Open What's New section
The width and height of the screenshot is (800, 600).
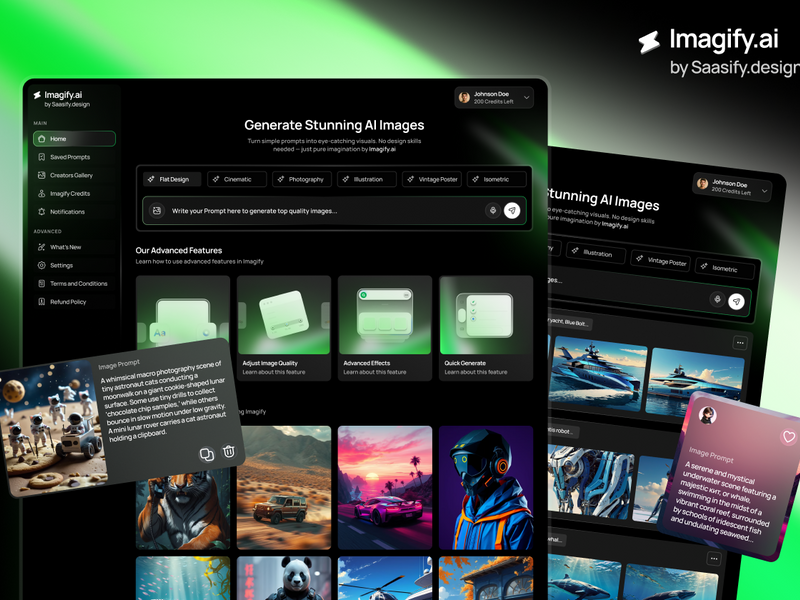pyautogui.click(x=74, y=247)
